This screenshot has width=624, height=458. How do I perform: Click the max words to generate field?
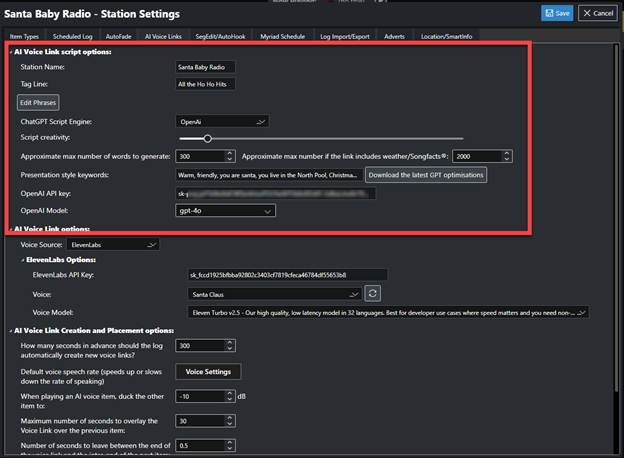click(x=200, y=156)
